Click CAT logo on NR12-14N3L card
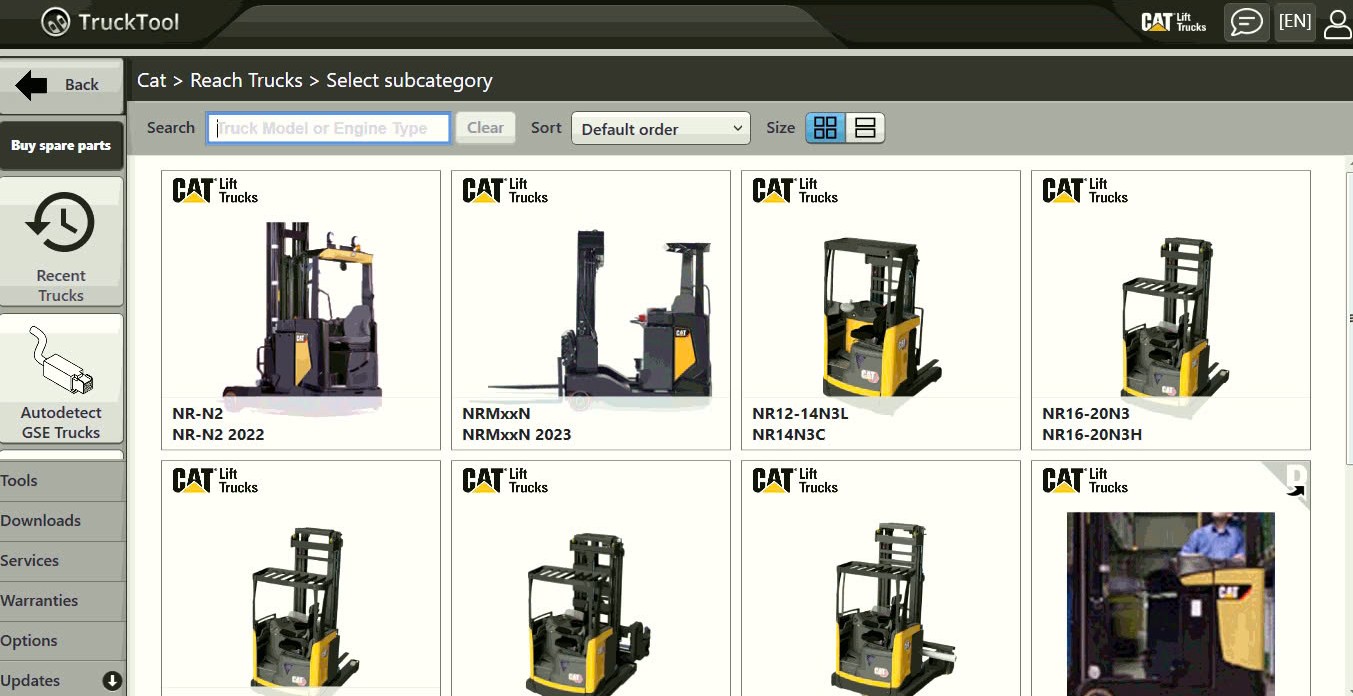Screen dimensions: 1353x696 (x=795, y=190)
